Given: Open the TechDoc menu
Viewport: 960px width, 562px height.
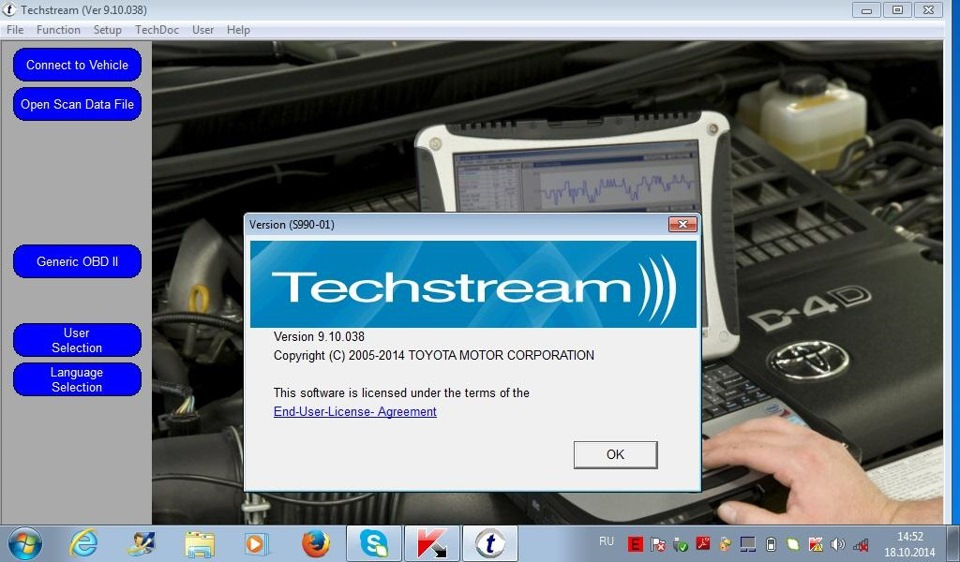Looking at the screenshot, I should (x=157, y=30).
